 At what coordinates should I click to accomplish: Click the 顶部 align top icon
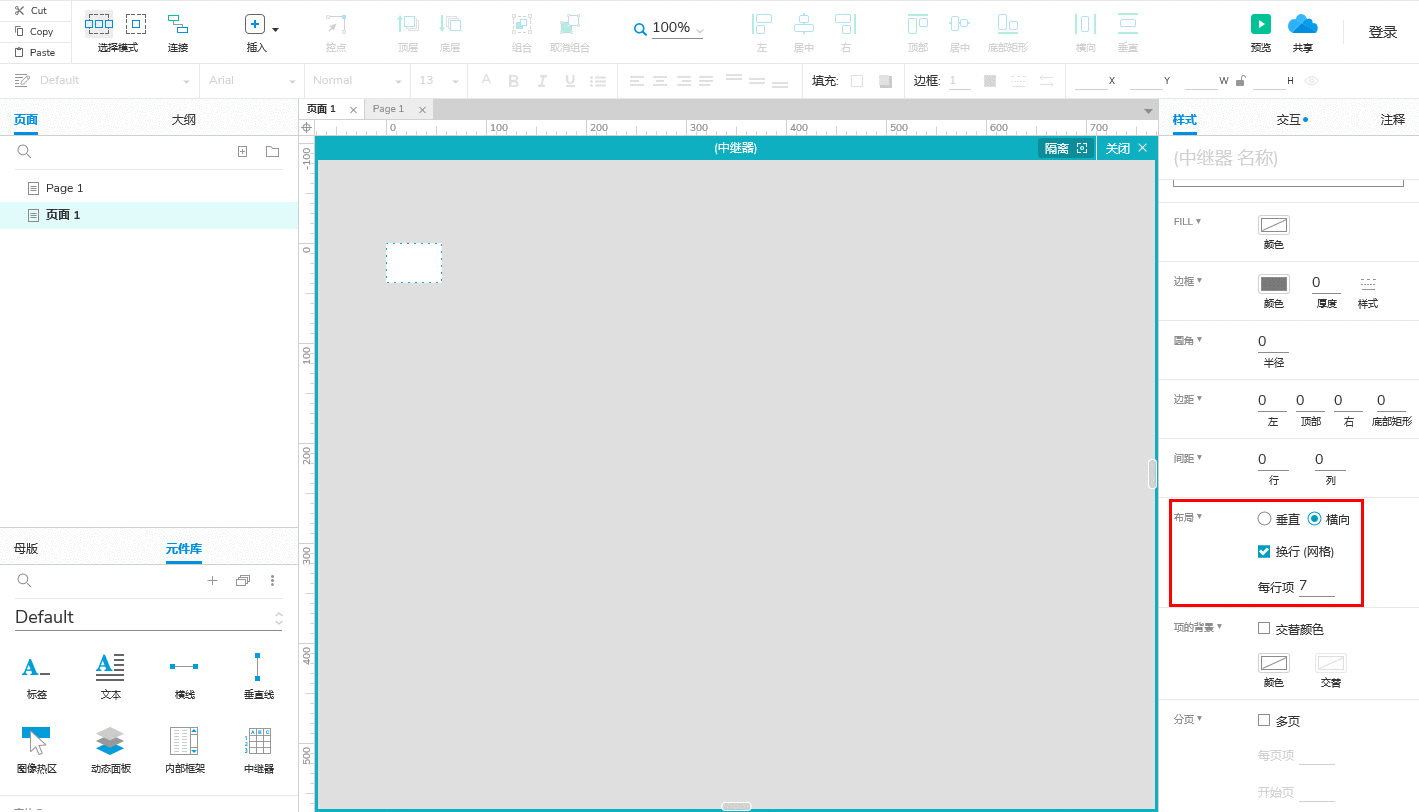tap(918, 24)
